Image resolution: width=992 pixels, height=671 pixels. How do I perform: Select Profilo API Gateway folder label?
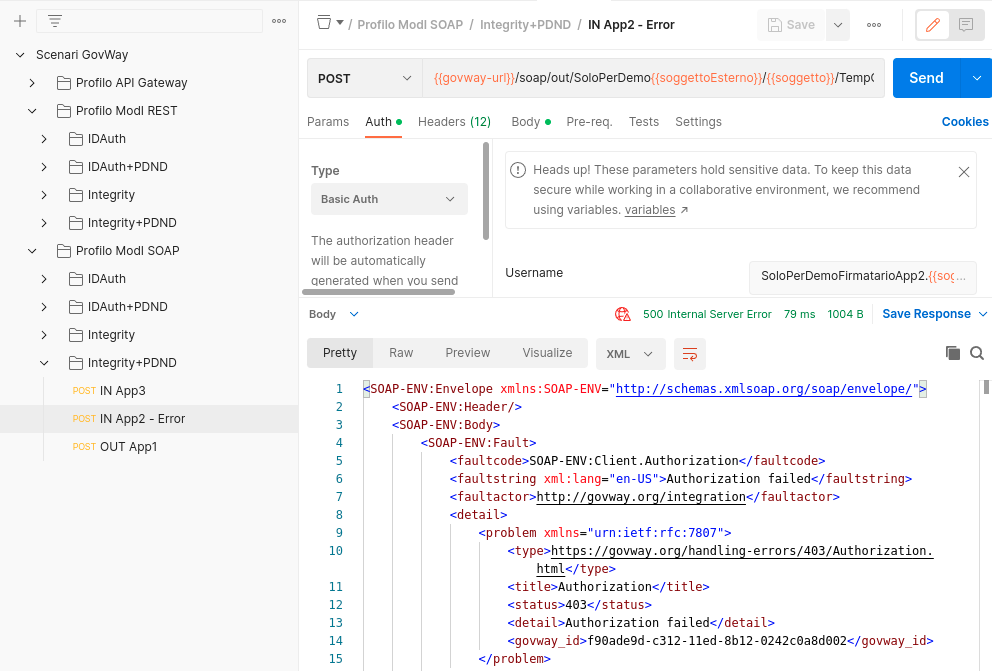click(132, 83)
